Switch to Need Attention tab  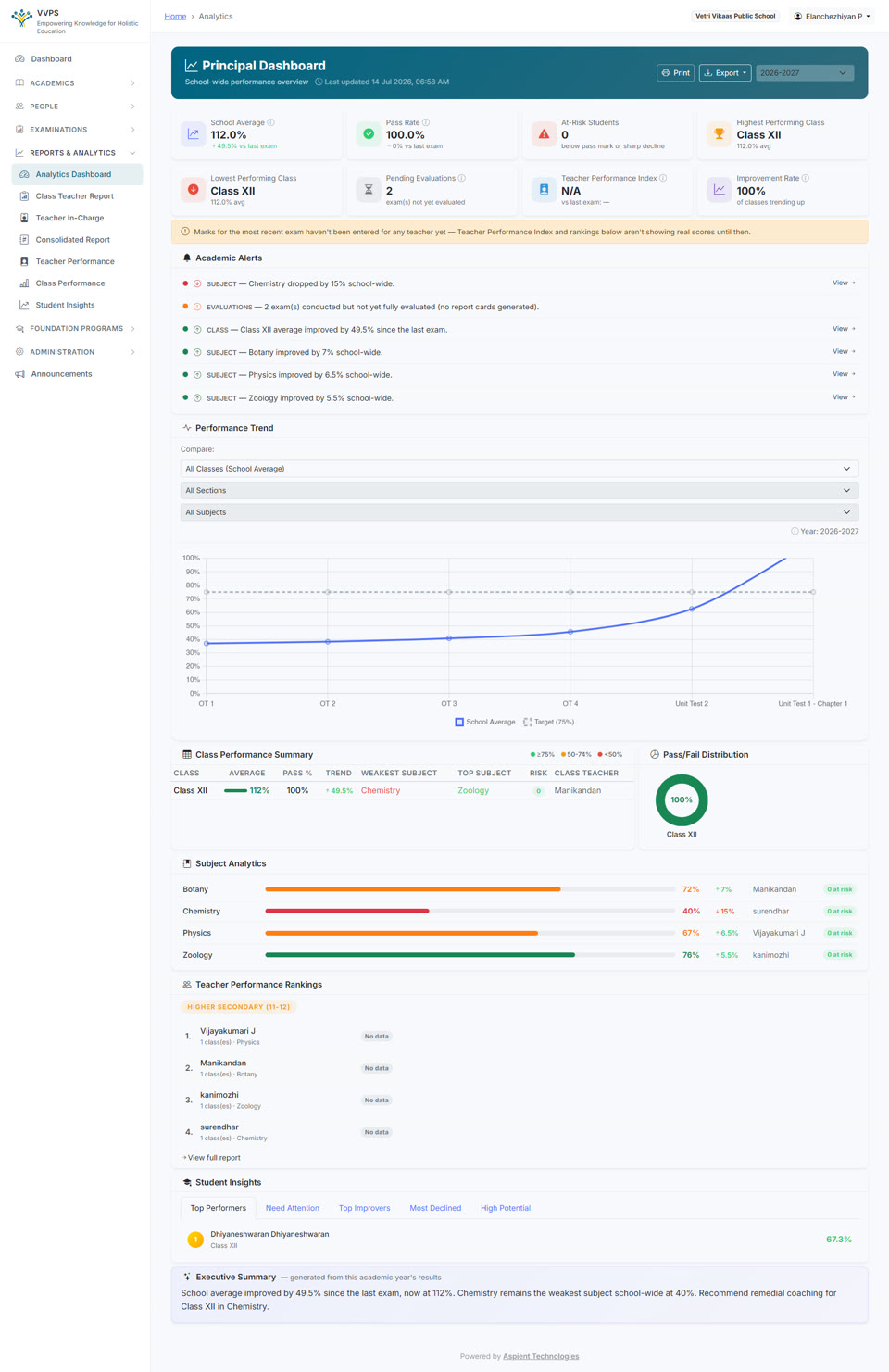click(293, 1209)
